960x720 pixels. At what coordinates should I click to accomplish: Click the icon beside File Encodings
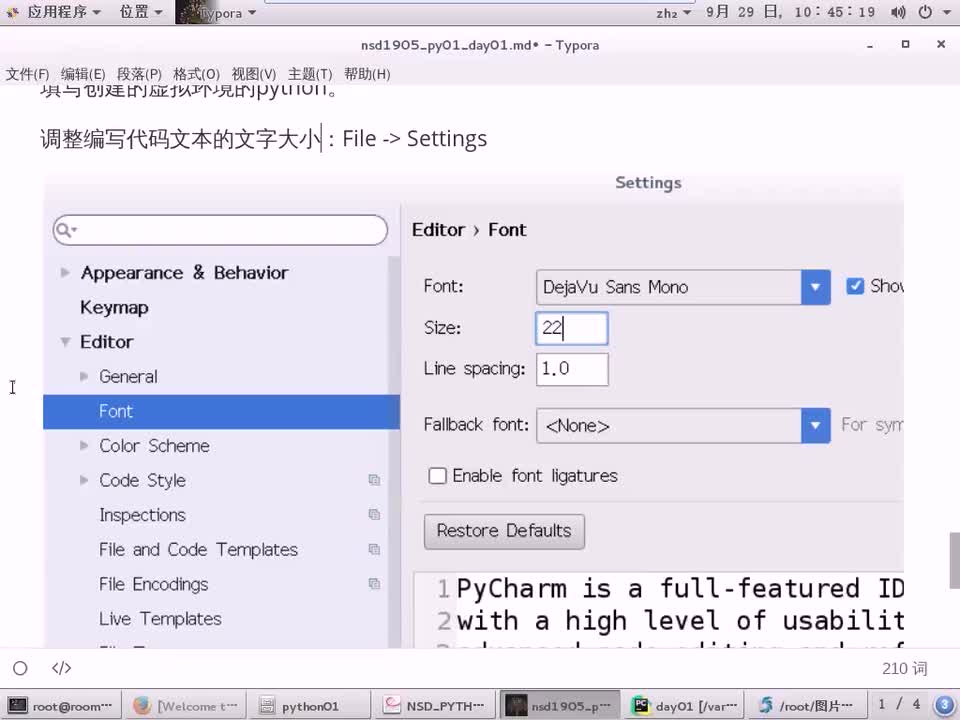pos(374,584)
